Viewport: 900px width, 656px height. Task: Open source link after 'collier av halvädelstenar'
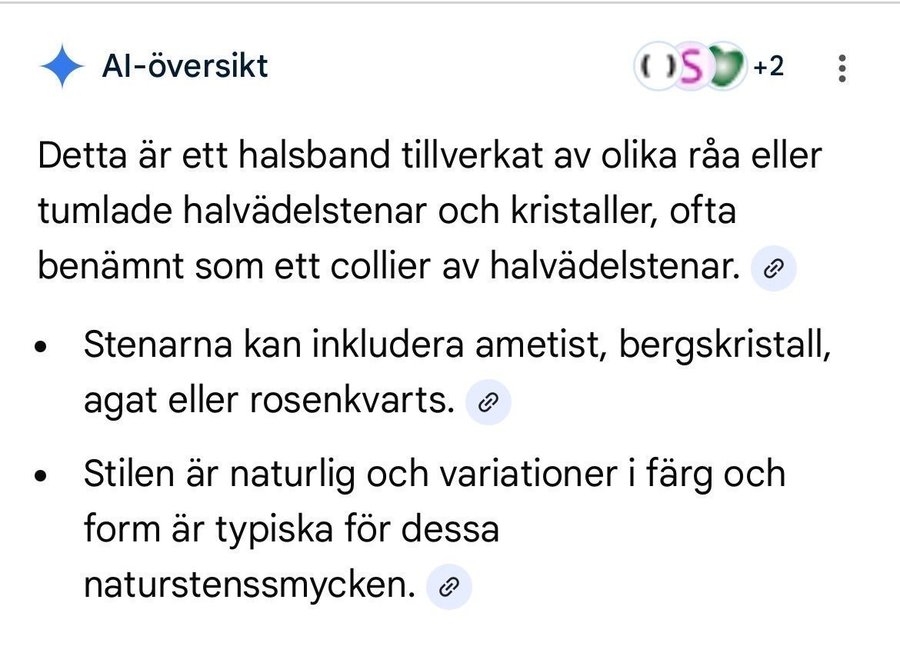pyautogui.click(x=773, y=268)
